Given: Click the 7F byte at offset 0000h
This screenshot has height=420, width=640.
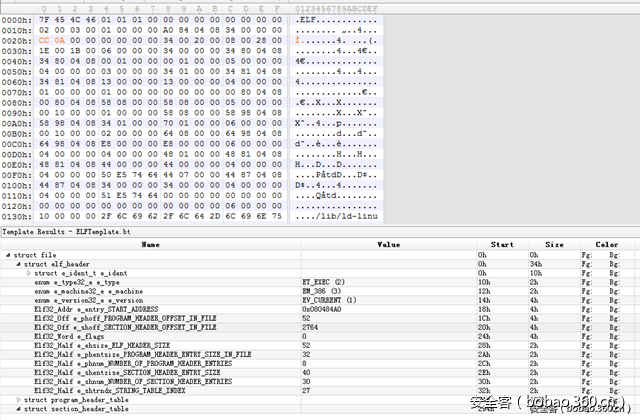Looking at the screenshot, I should pos(45,18).
